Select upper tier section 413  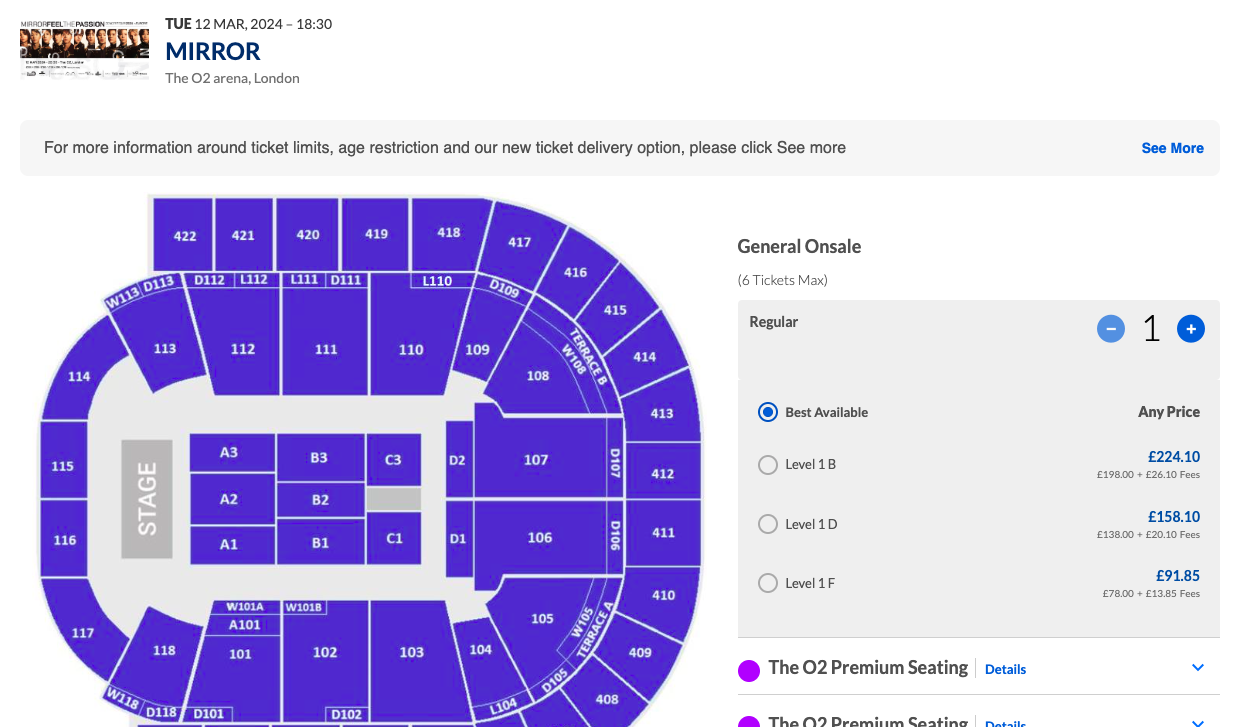coord(661,413)
